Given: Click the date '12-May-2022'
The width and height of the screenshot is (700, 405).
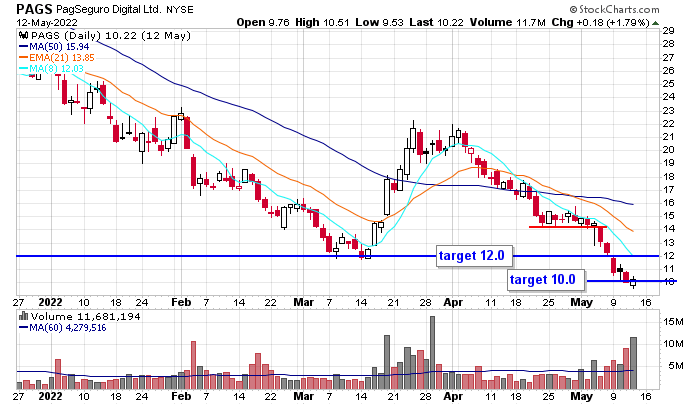Looking at the screenshot, I should pos(47,22).
